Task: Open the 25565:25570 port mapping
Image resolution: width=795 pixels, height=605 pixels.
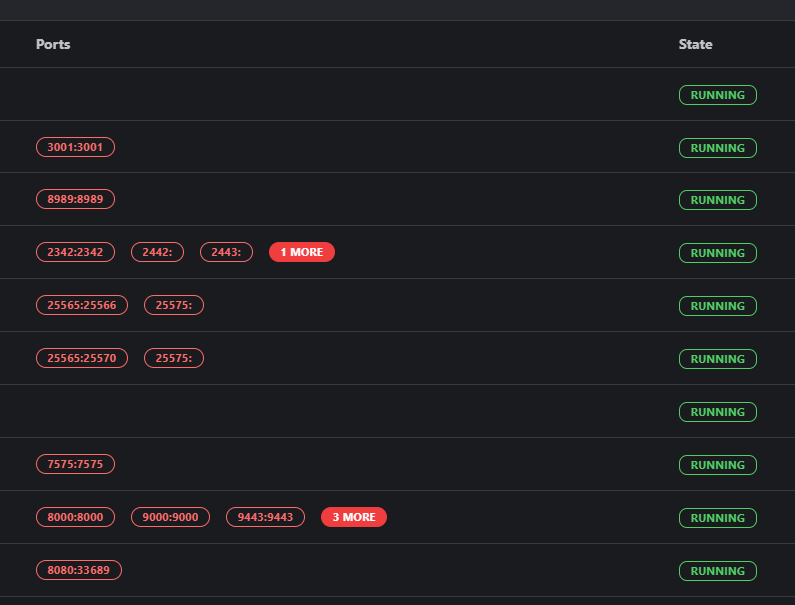Action: point(82,357)
